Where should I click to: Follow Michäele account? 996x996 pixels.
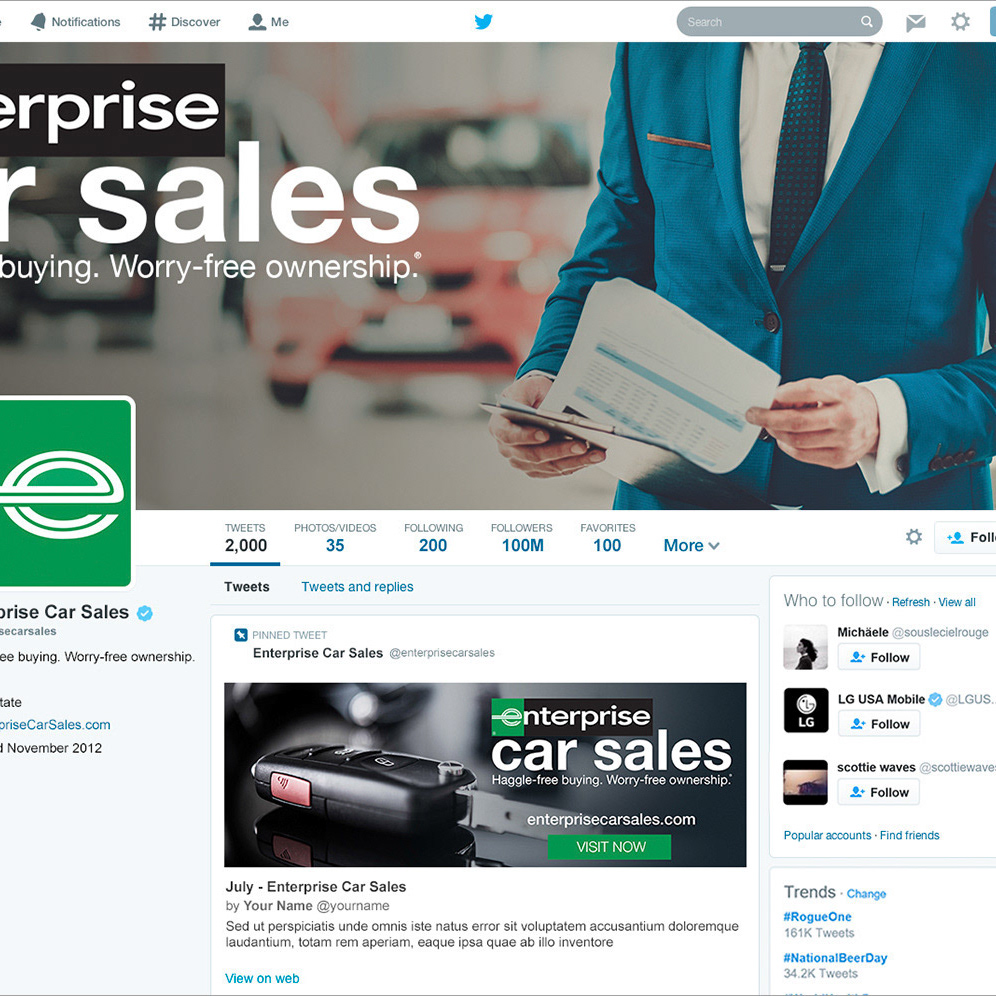pos(879,657)
